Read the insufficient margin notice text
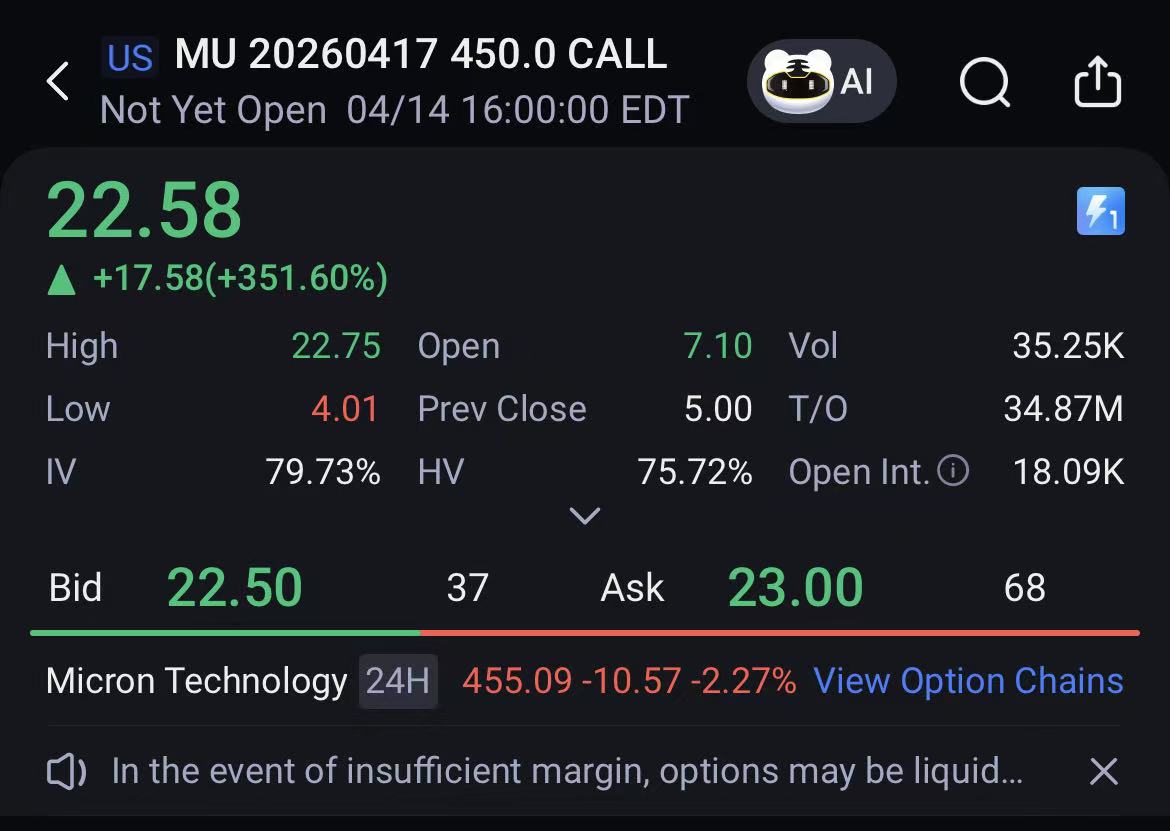1170x831 pixels. pyautogui.click(x=567, y=771)
